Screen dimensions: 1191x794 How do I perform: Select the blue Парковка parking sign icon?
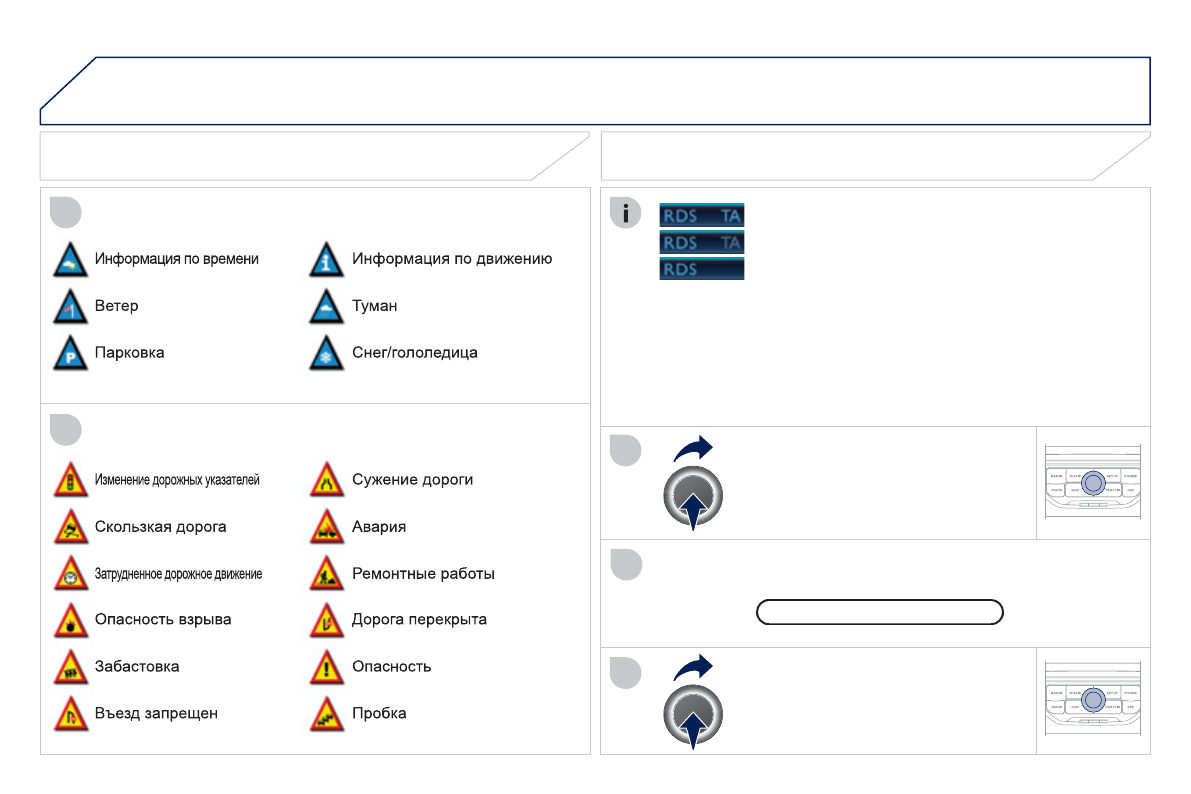pyautogui.click(x=69, y=354)
